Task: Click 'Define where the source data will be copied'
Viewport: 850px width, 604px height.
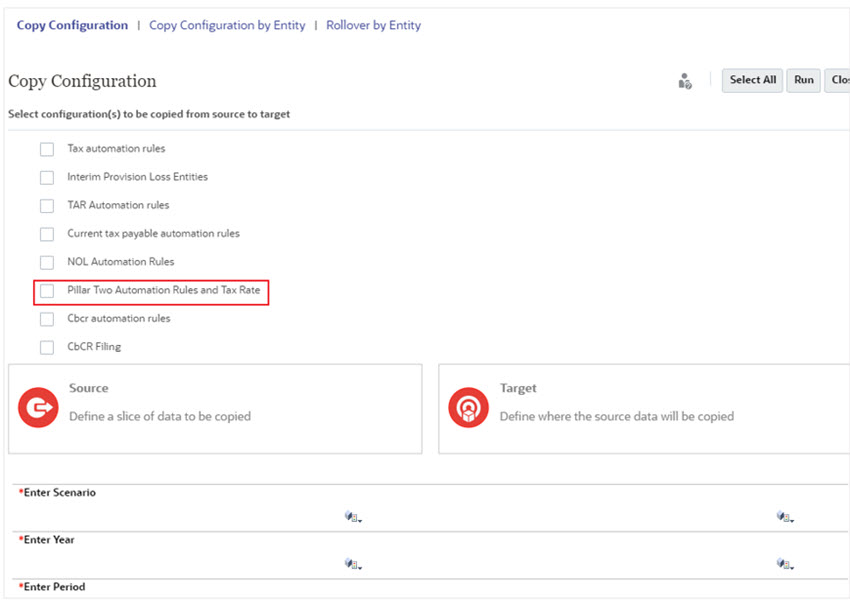Action: (617, 416)
